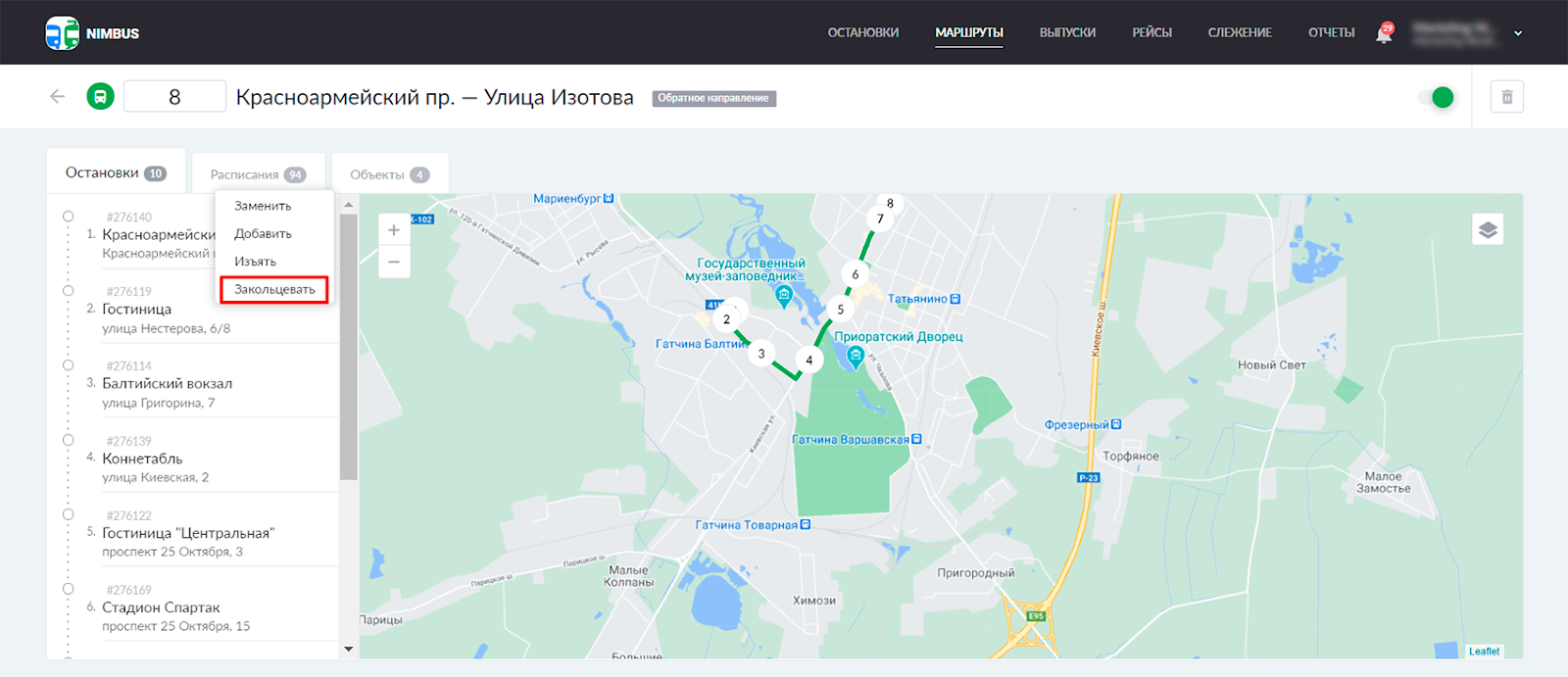This screenshot has width=1568, height=677.
Task: Click the Приоратский Дворец museum marker
Action: (x=855, y=357)
